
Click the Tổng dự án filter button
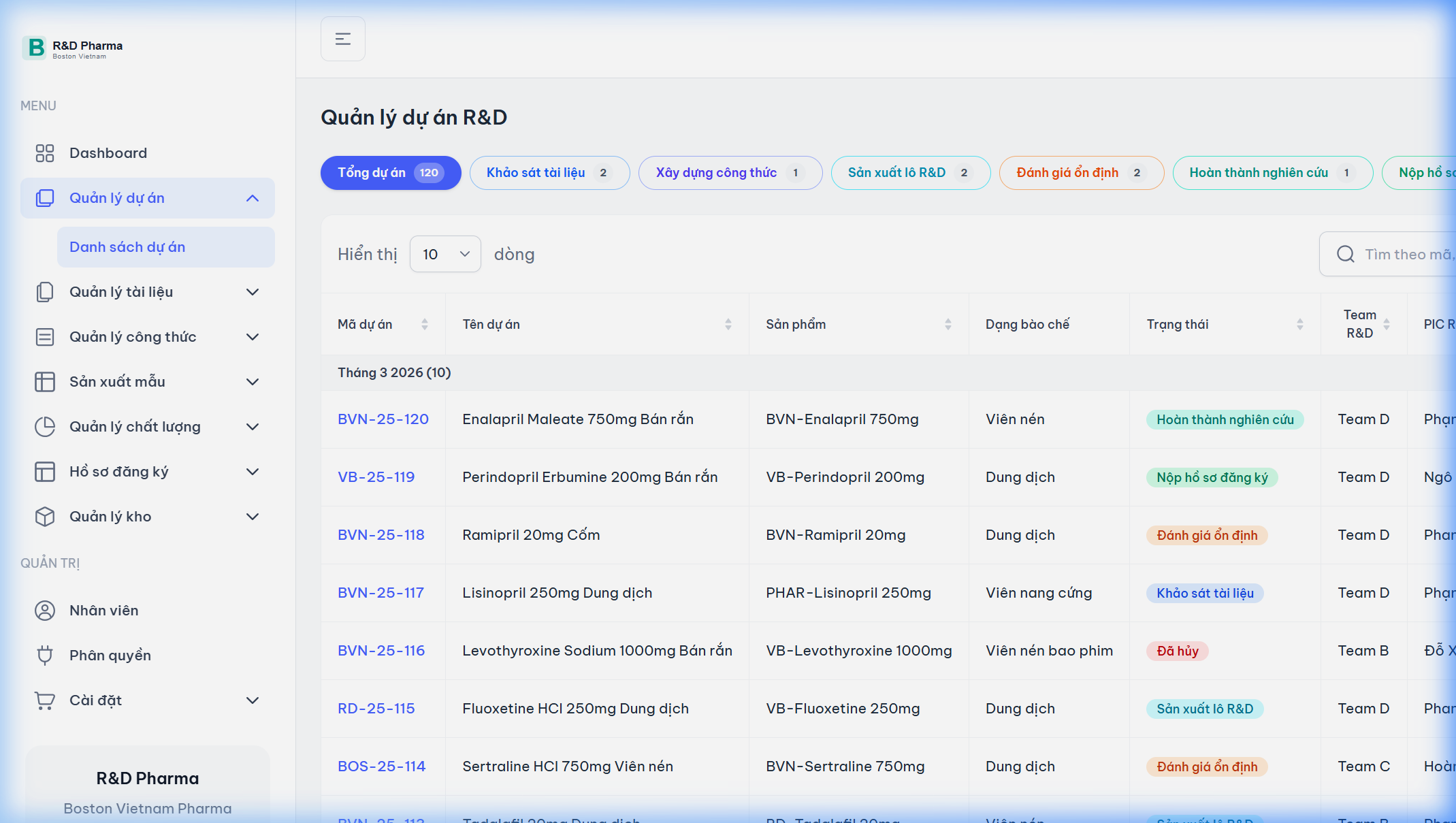[390, 172]
